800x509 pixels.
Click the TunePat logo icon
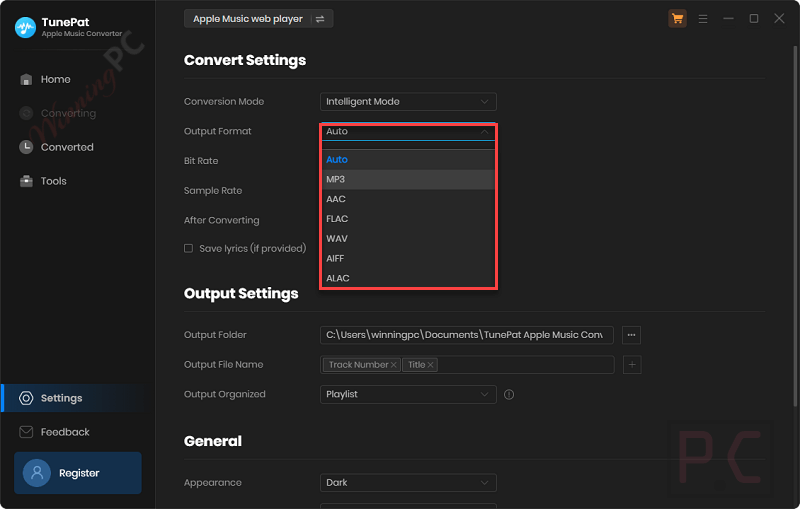pyautogui.click(x=25, y=28)
